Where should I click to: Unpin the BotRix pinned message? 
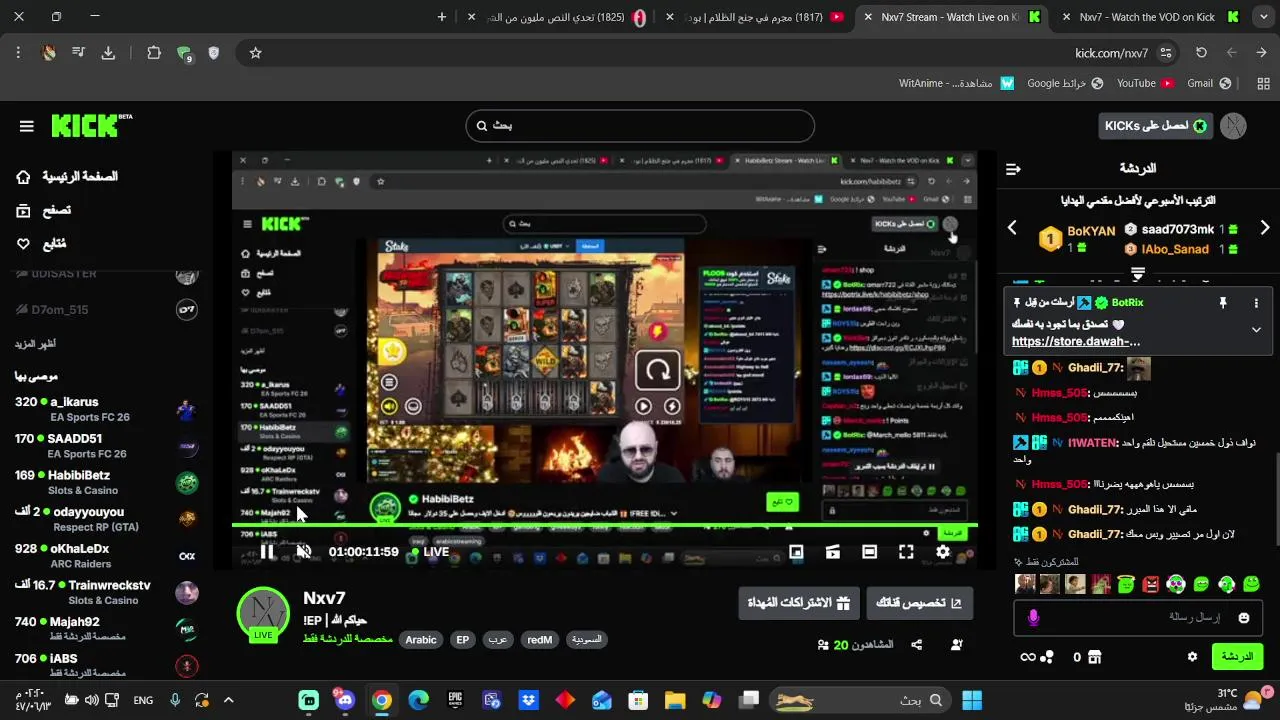(x=1222, y=303)
